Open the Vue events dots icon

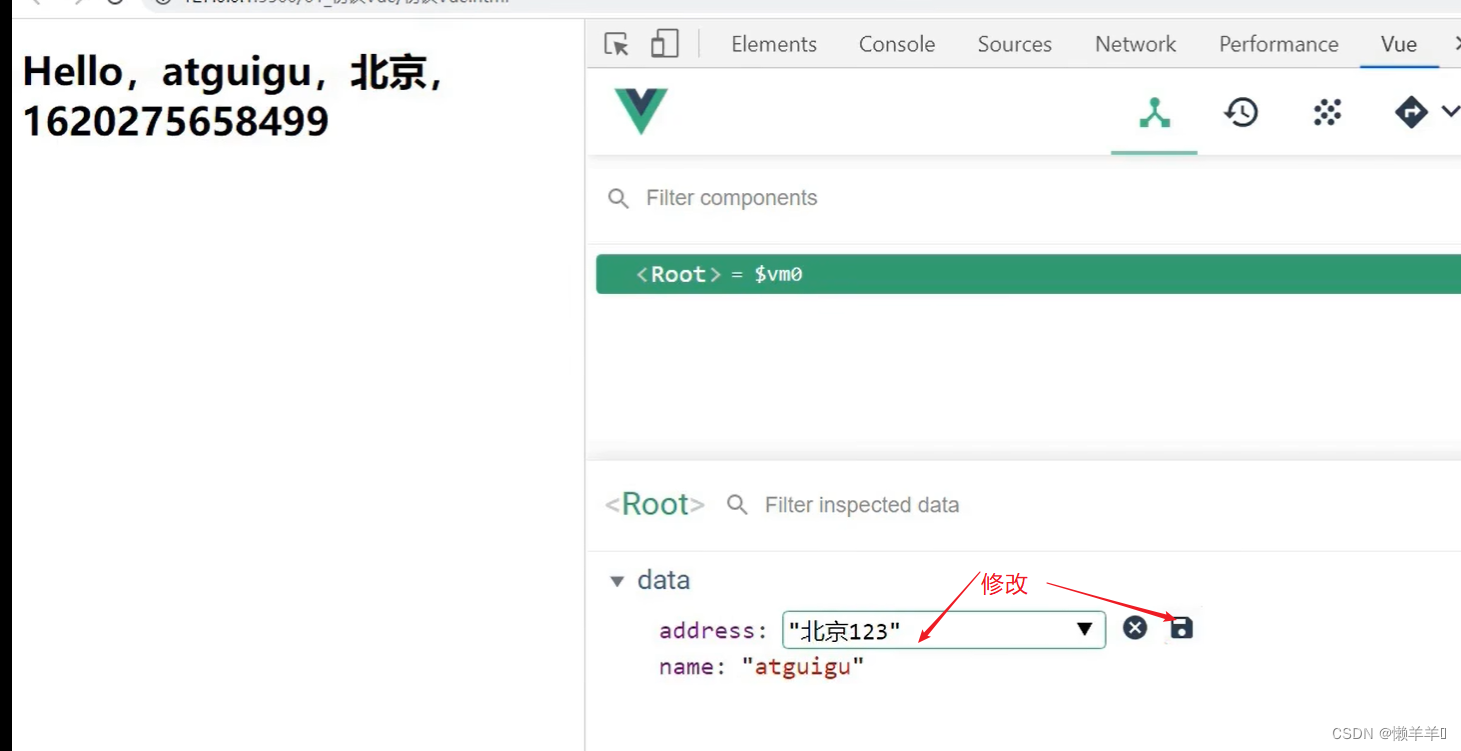pyautogui.click(x=1327, y=112)
